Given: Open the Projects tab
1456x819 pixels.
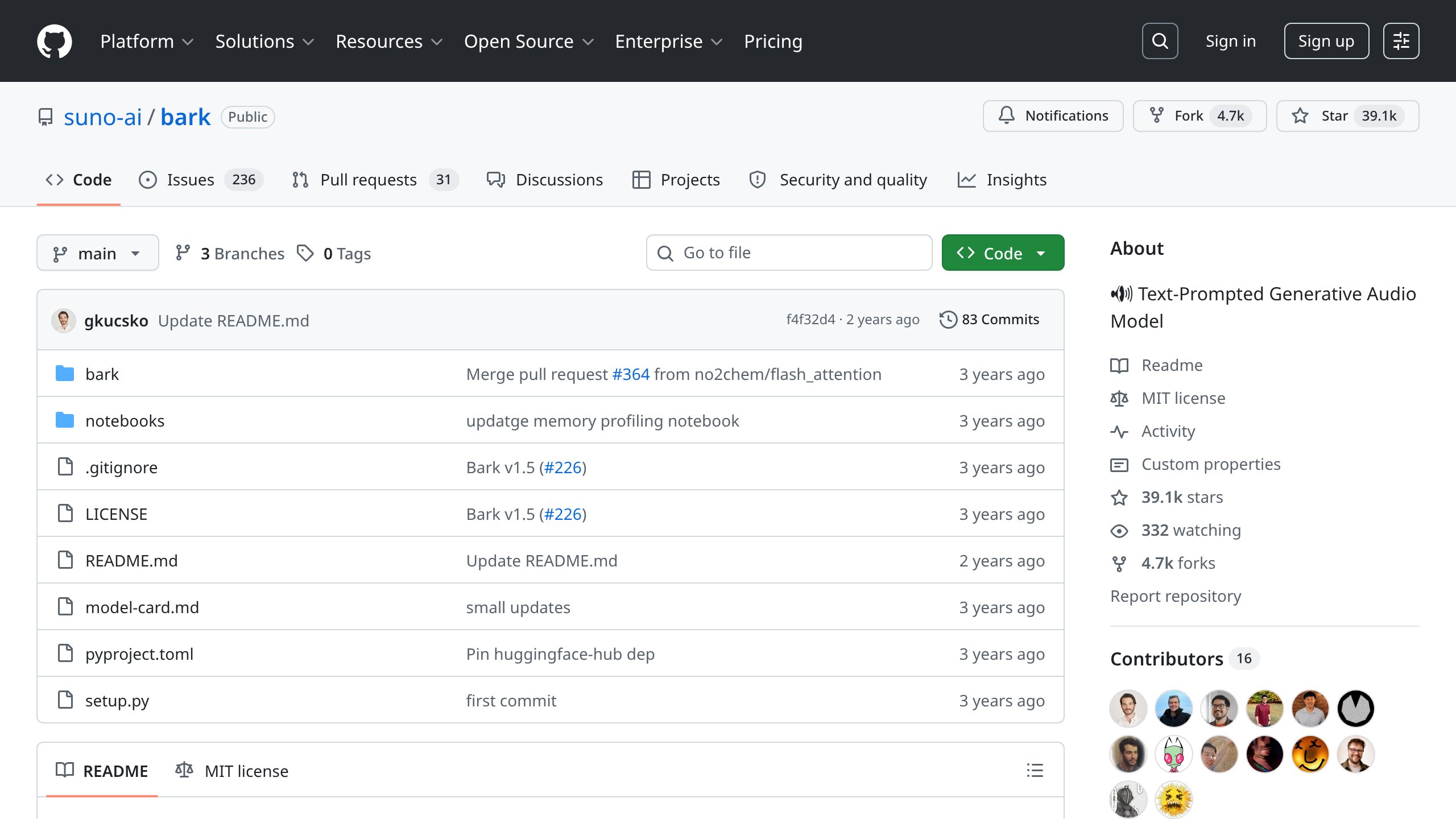Looking at the screenshot, I should pos(676,180).
